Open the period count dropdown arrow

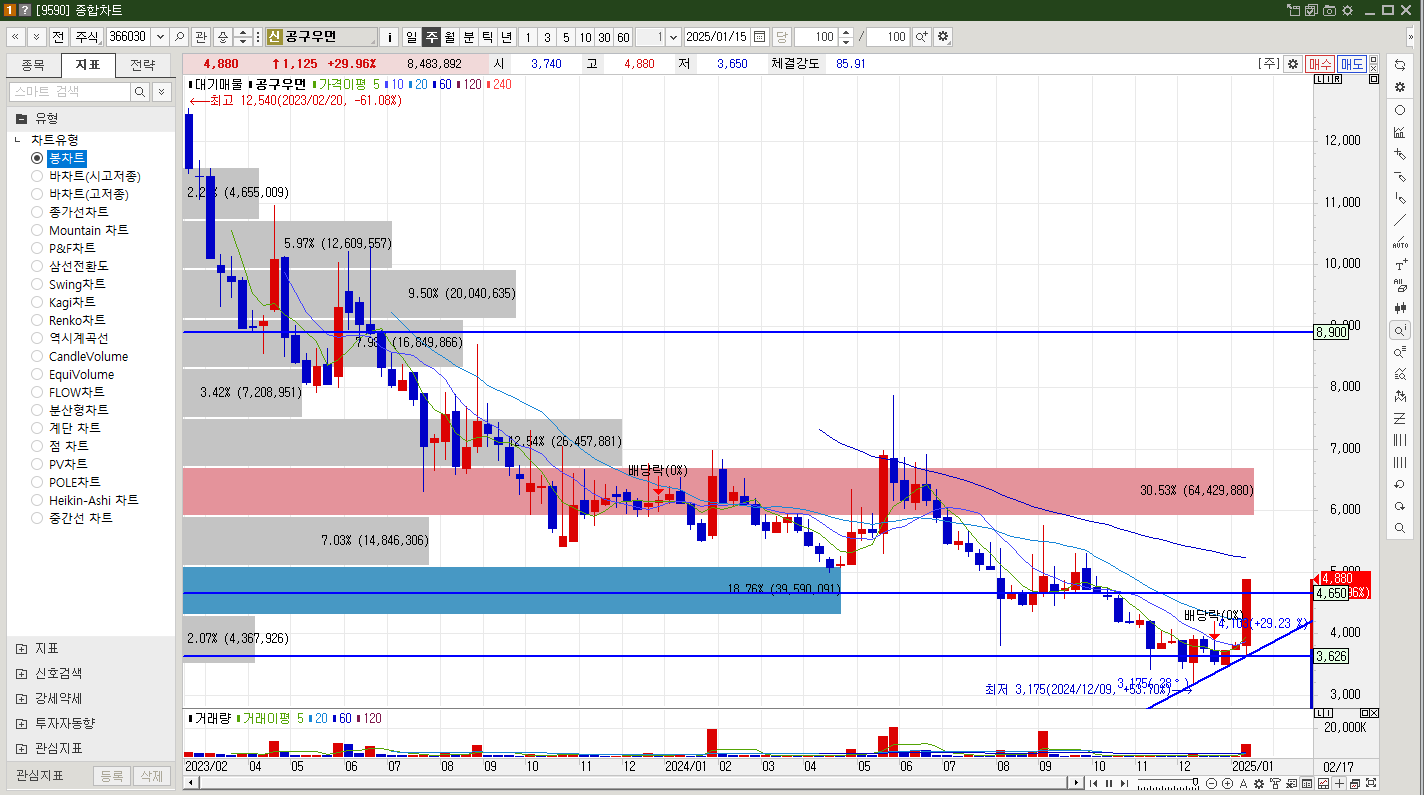click(x=673, y=37)
